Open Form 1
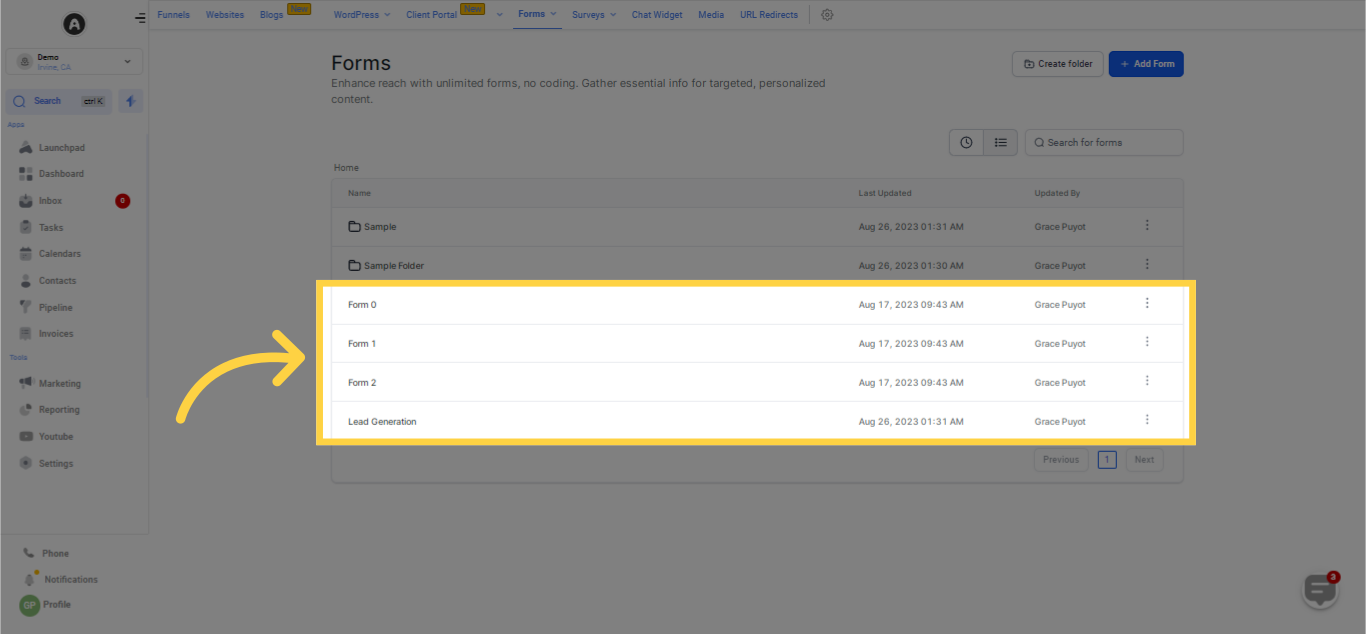The width and height of the screenshot is (1366, 634). (x=362, y=344)
